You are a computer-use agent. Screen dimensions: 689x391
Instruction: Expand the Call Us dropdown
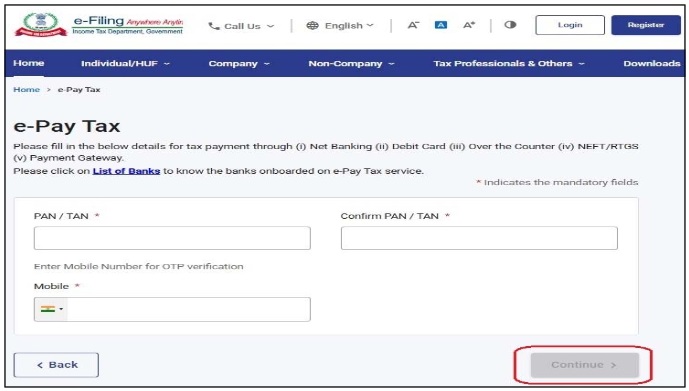[x=241, y=26]
